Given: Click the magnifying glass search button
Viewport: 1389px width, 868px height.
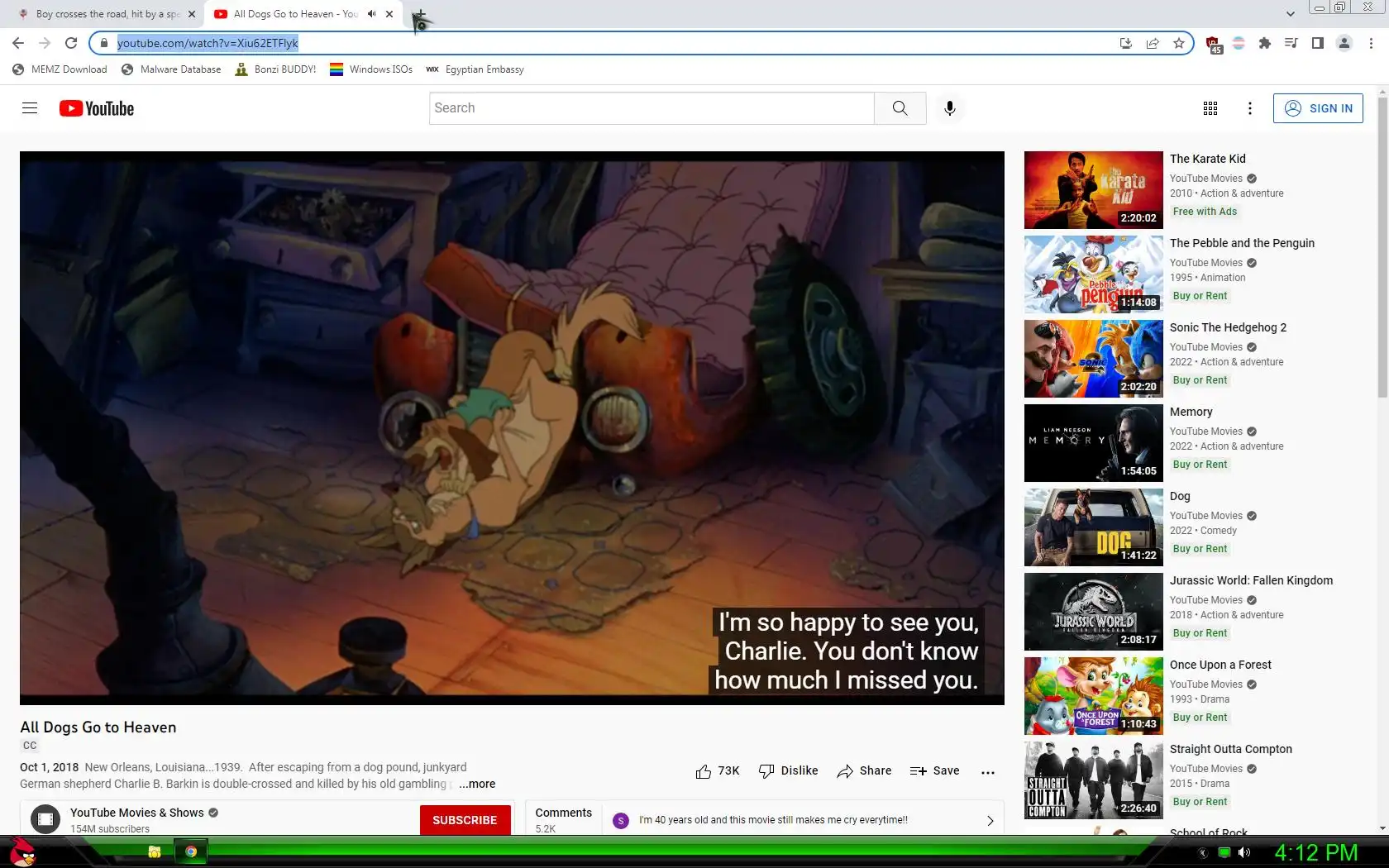Looking at the screenshot, I should 900,108.
